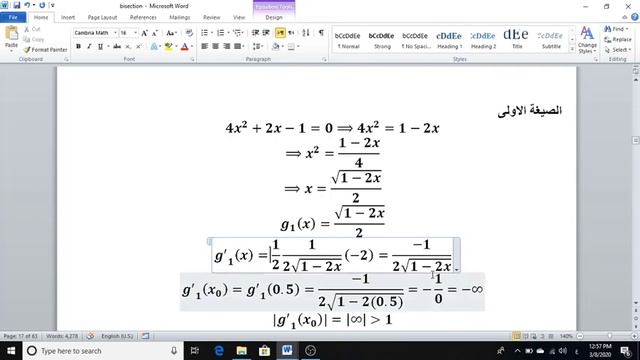Click the Windows Start button
Image resolution: width=640 pixels, height=360 pixels.
11,351
